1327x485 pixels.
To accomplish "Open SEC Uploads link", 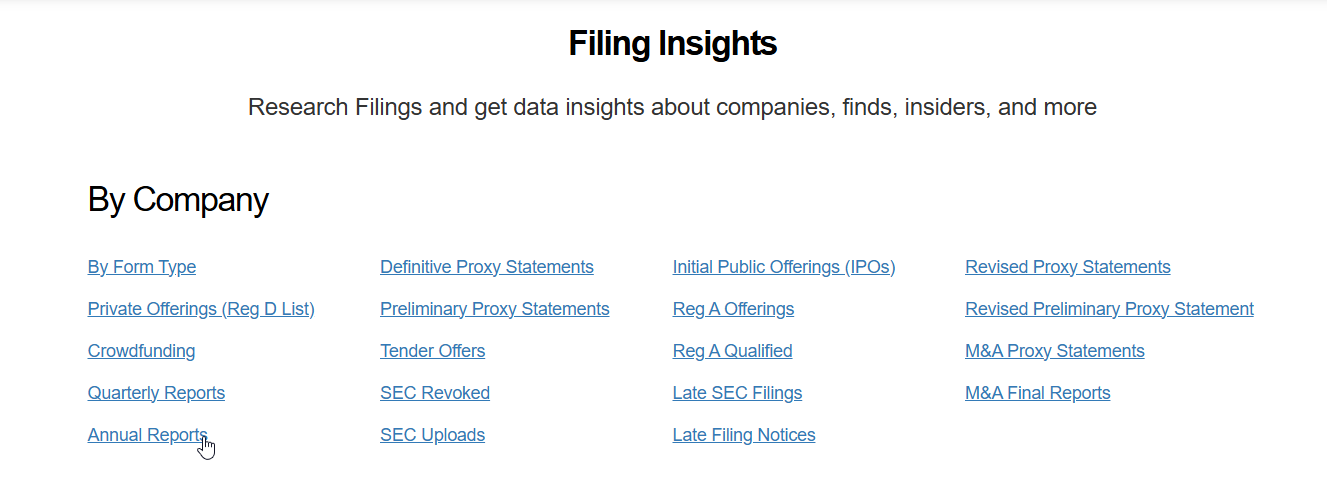I will point(432,435).
